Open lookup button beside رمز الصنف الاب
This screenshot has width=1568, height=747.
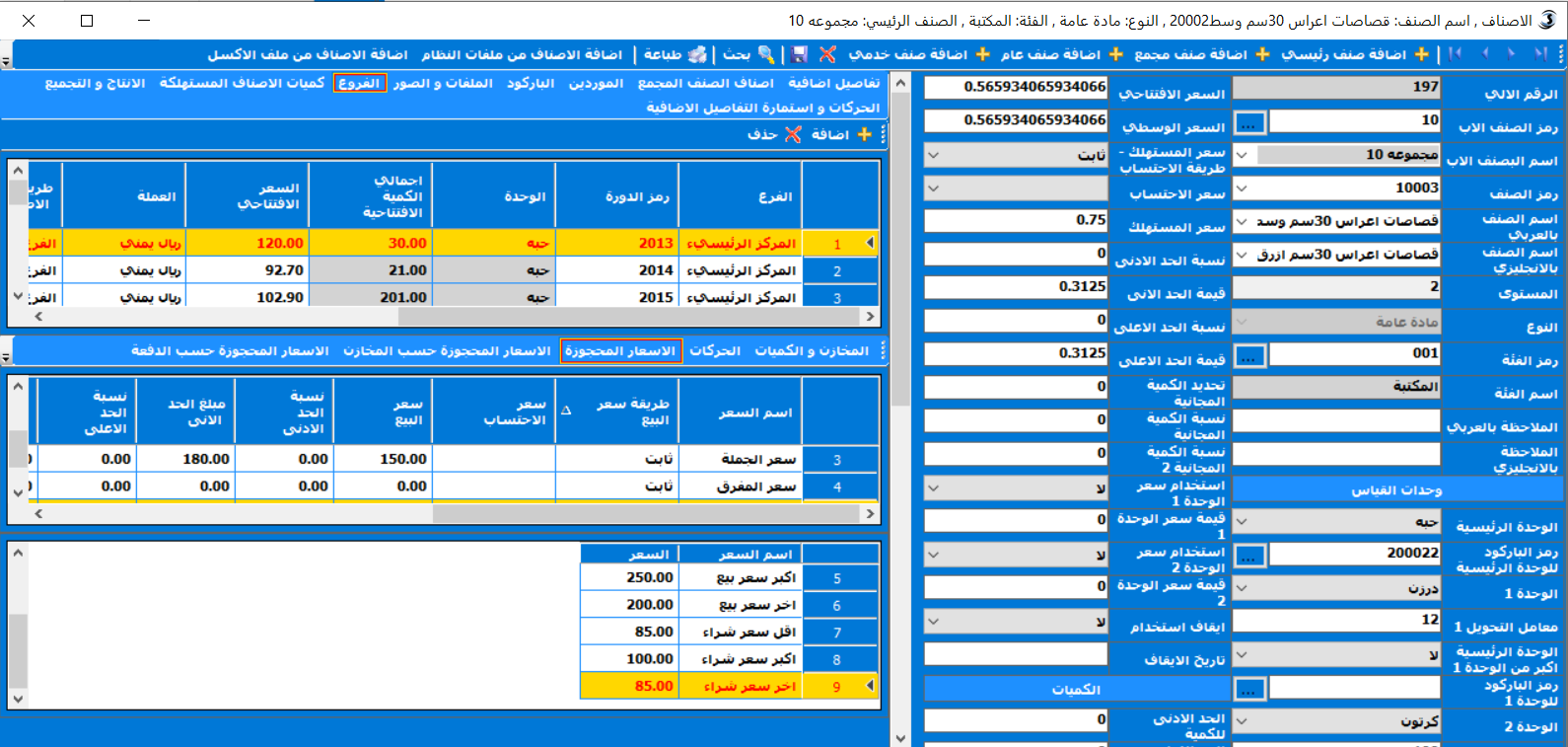click(x=1249, y=121)
